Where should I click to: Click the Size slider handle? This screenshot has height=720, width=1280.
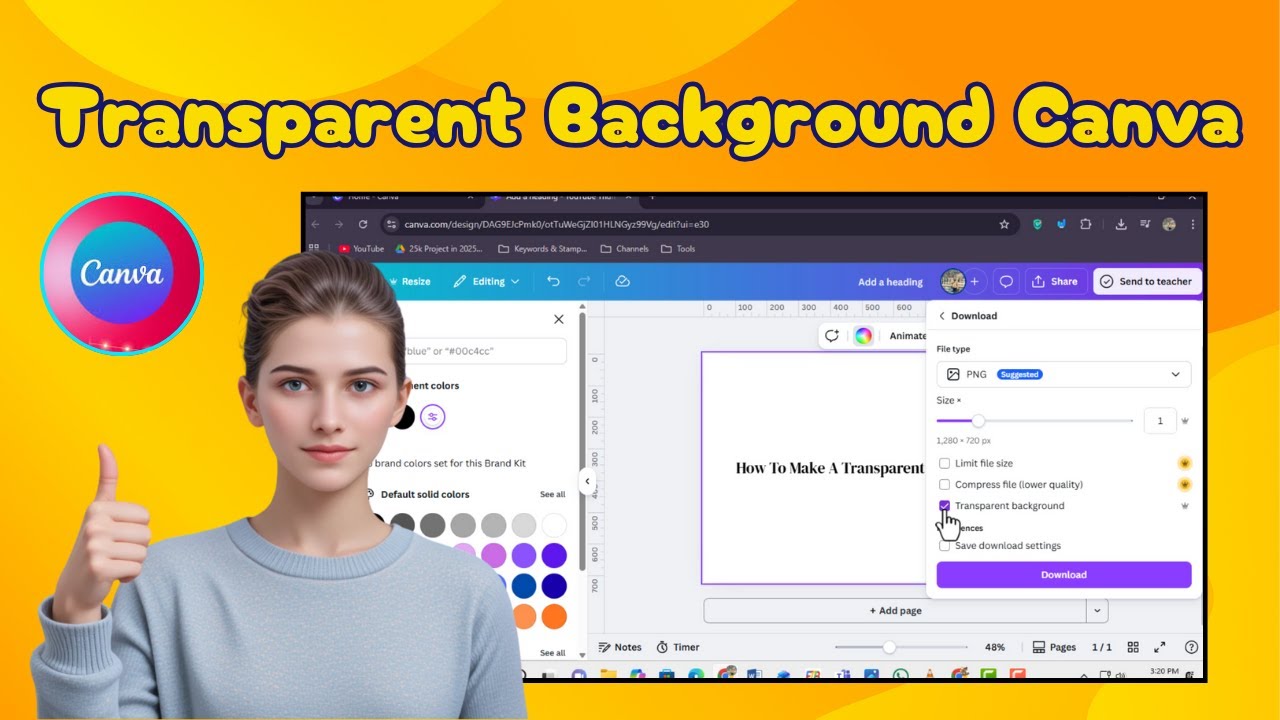pos(978,421)
